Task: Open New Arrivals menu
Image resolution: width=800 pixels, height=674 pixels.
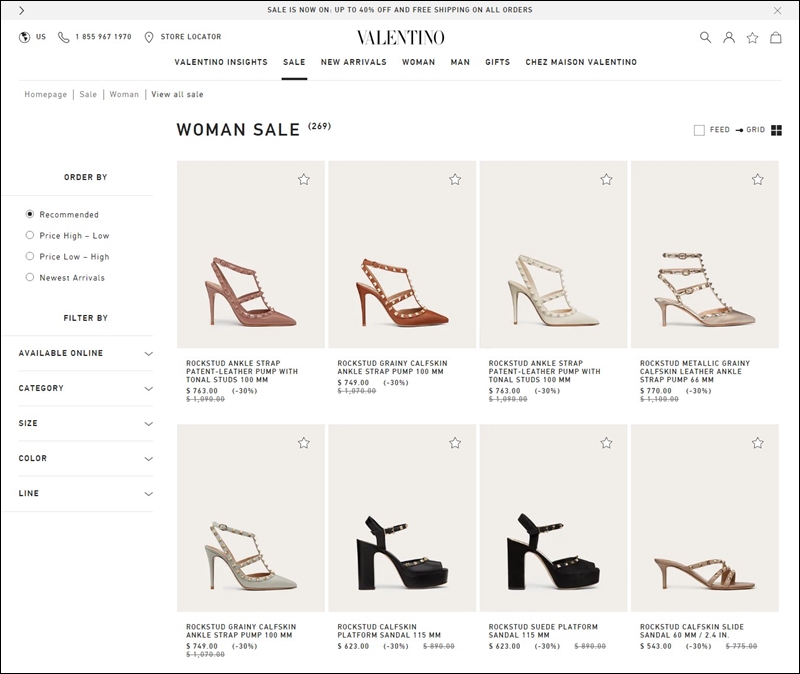Action: 354,62
